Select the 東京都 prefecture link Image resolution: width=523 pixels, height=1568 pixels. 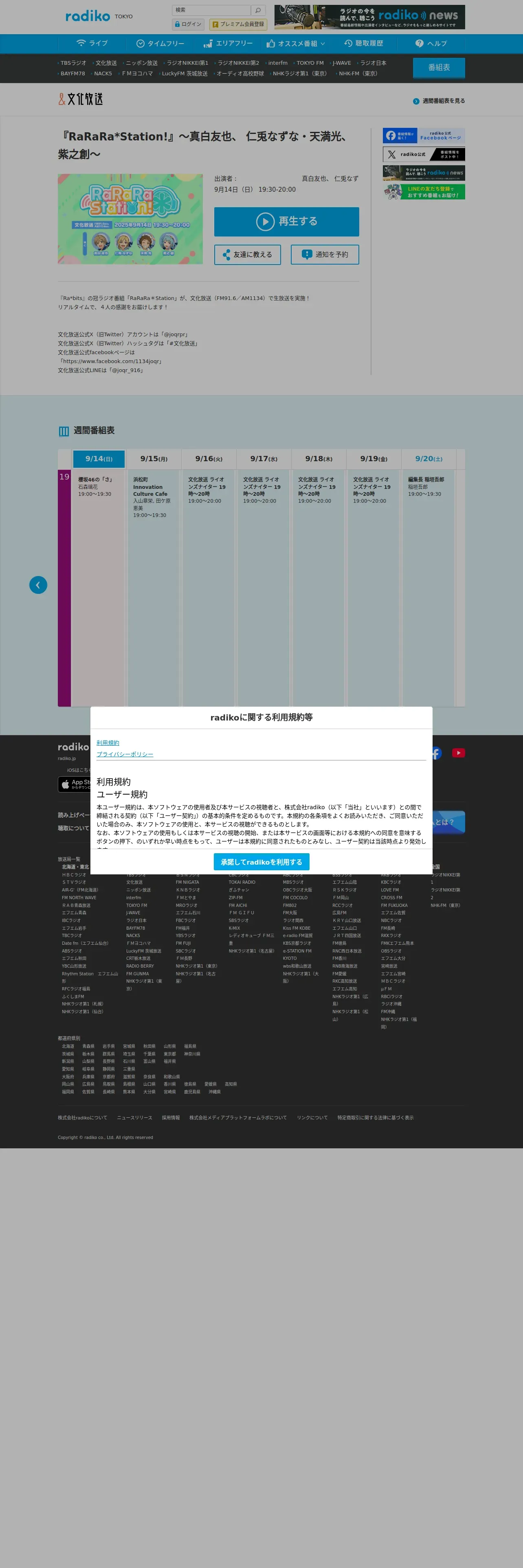pos(170,1053)
